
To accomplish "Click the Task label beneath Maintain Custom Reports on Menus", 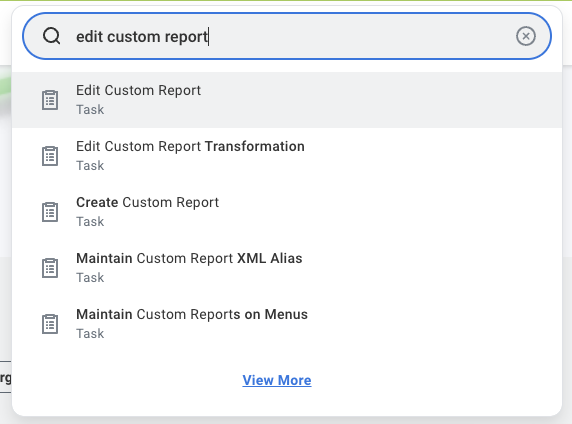I will [x=90, y=334].
